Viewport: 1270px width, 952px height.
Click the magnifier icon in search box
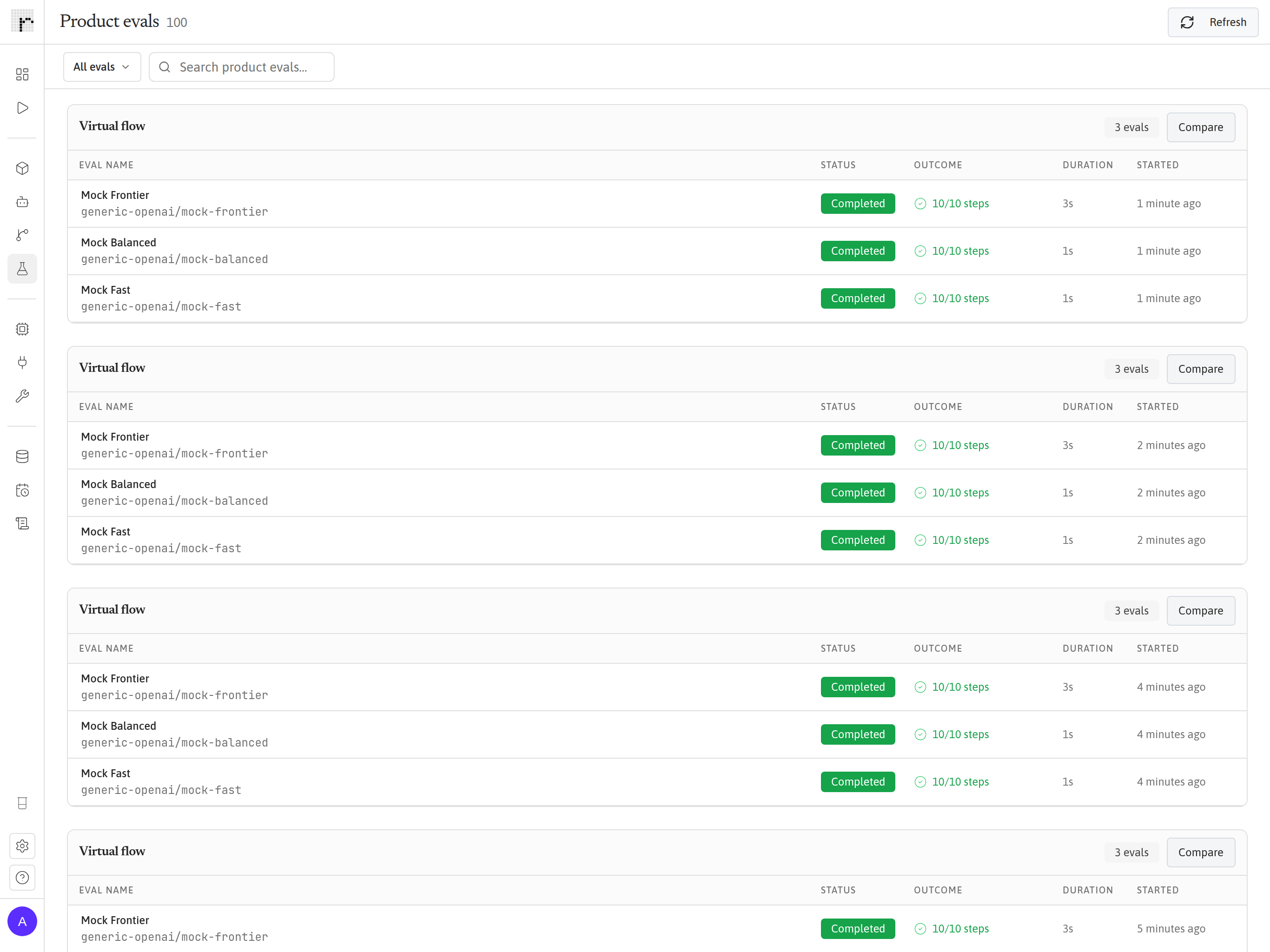(165, 67)
